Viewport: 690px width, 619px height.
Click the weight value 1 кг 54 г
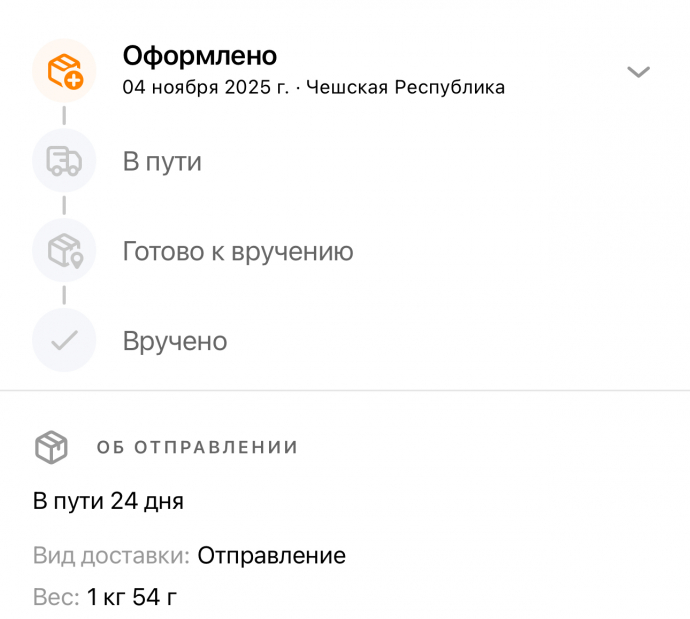(131, 598)
